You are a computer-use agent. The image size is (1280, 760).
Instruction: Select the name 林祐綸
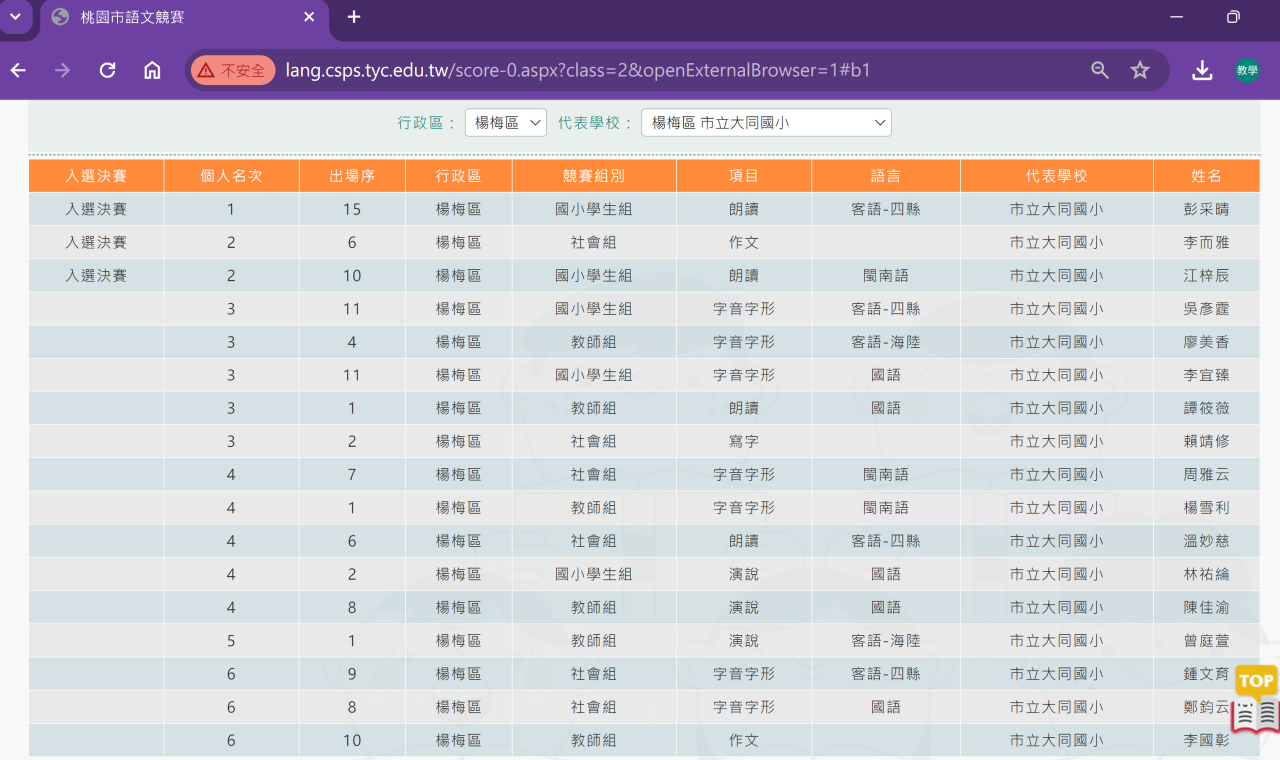click(x=1207, y=574)
